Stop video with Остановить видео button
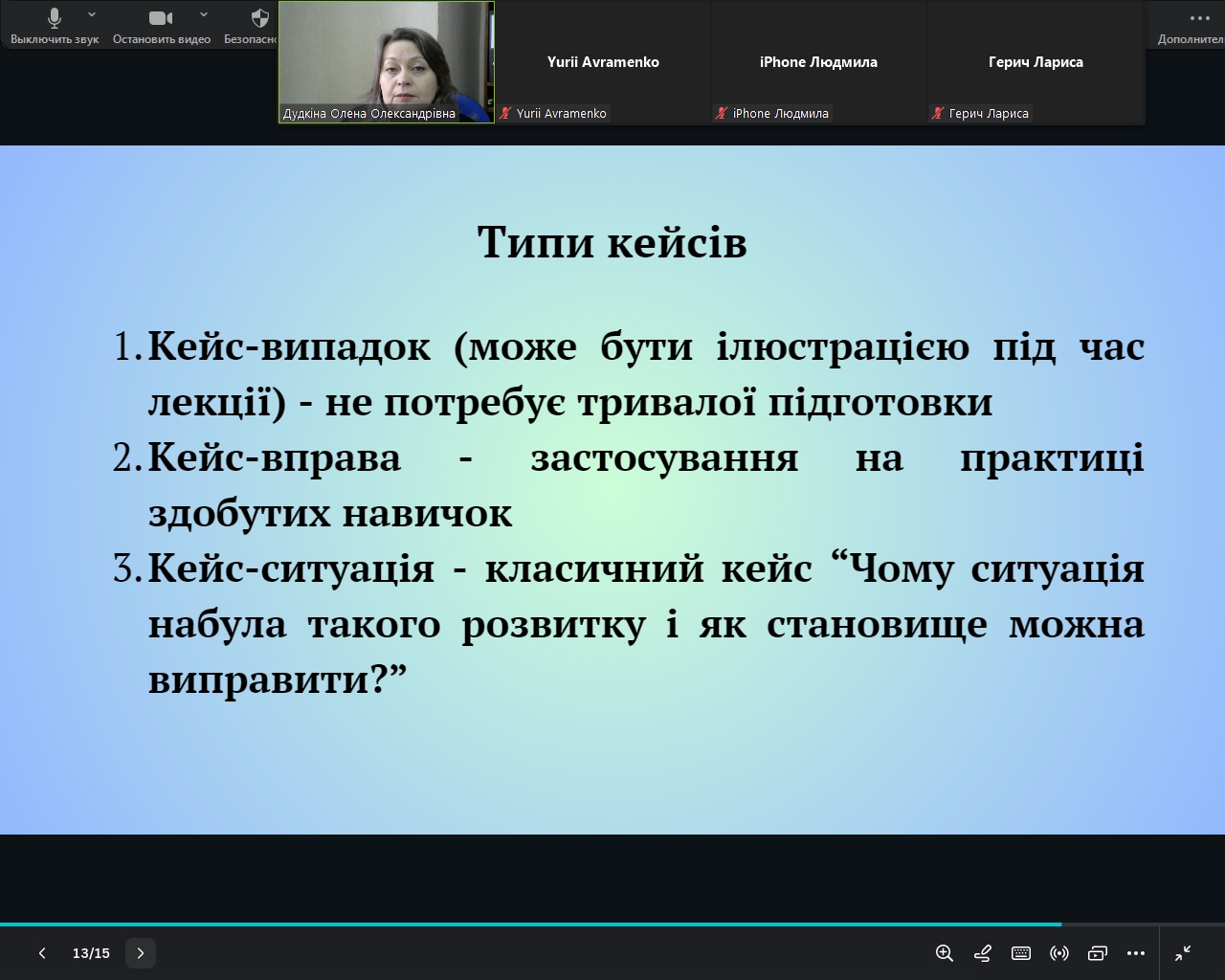 coord(161,26)
